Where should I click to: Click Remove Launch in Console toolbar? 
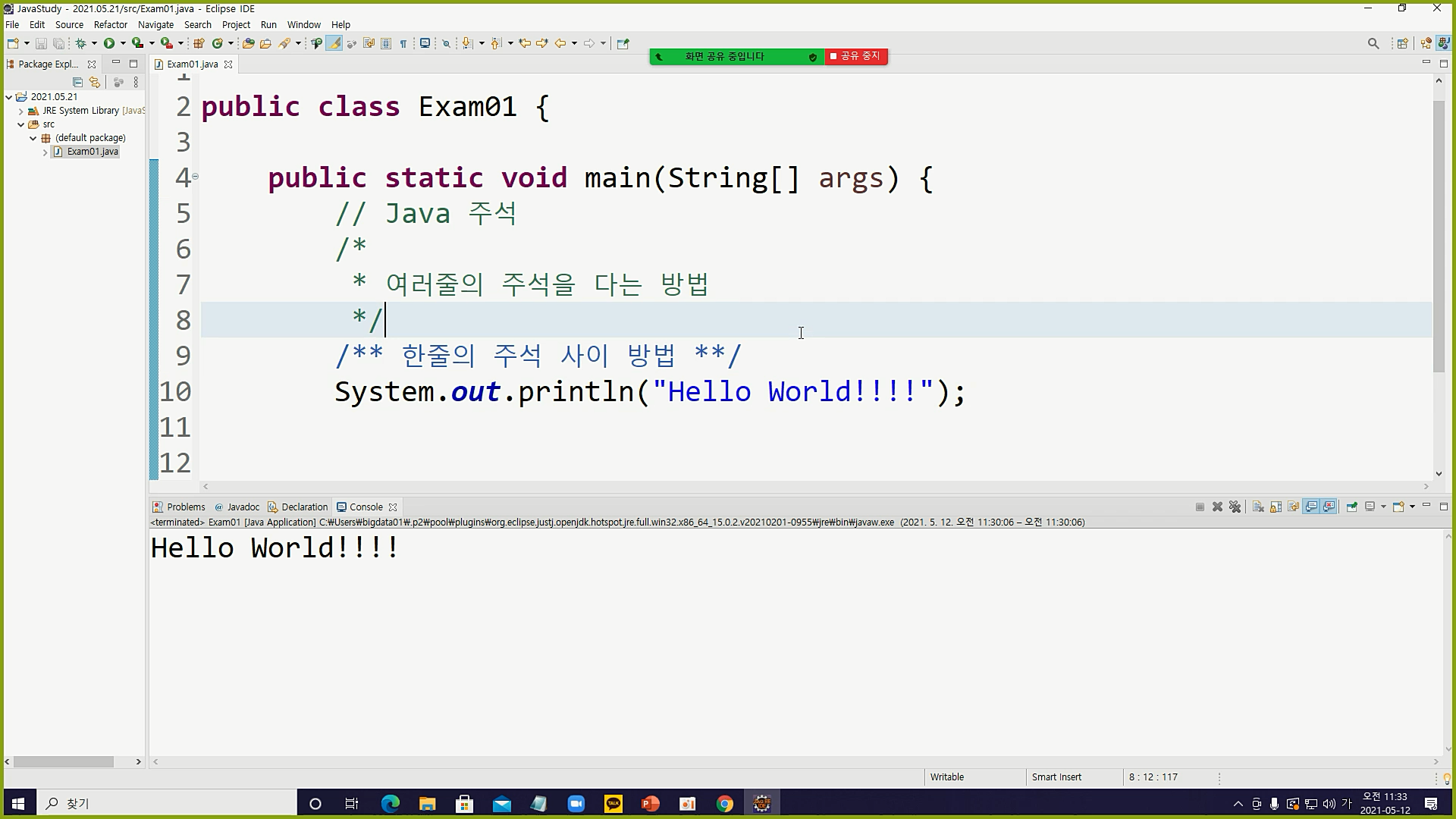point(1217,507)
